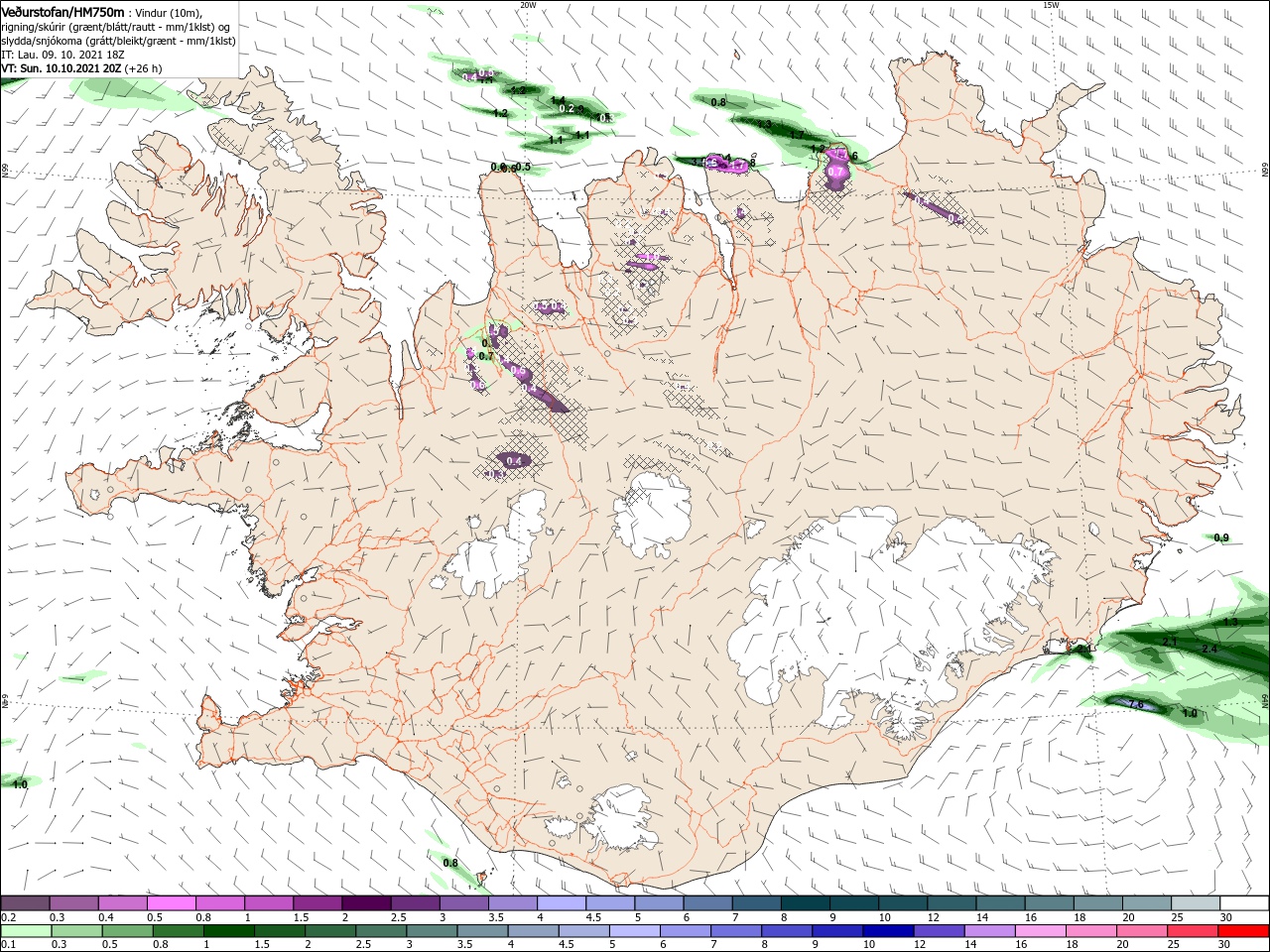Pick upper legend pink swatch between 0.5 and 0.8

point(171,903)
